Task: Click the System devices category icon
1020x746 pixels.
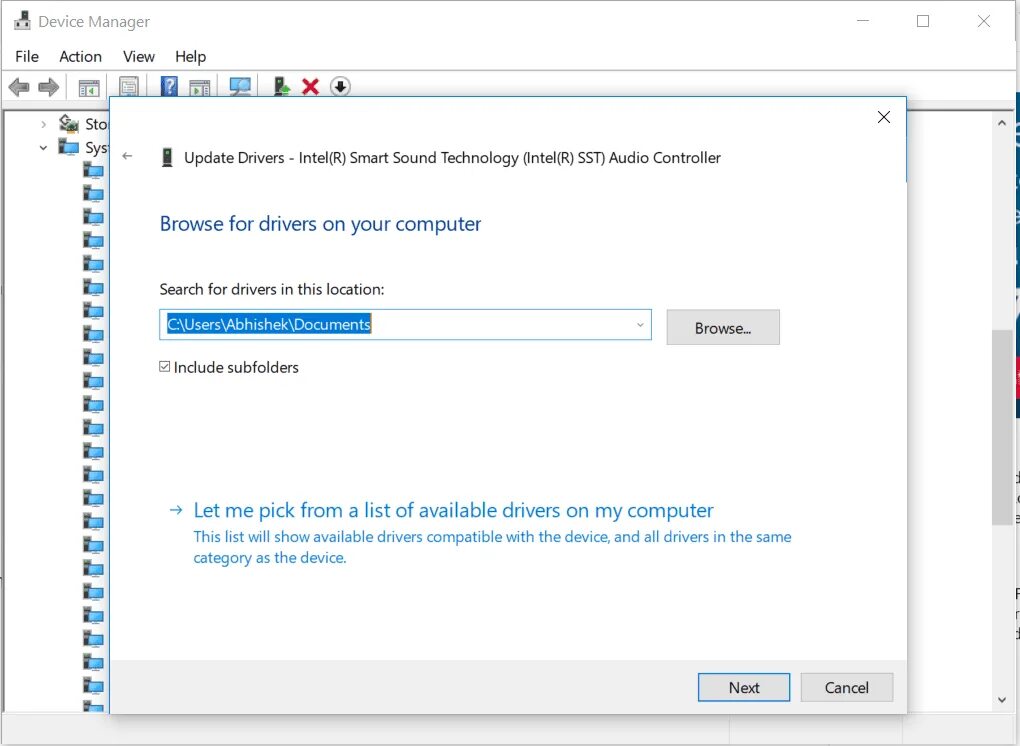Action: [x=68, y=147]
